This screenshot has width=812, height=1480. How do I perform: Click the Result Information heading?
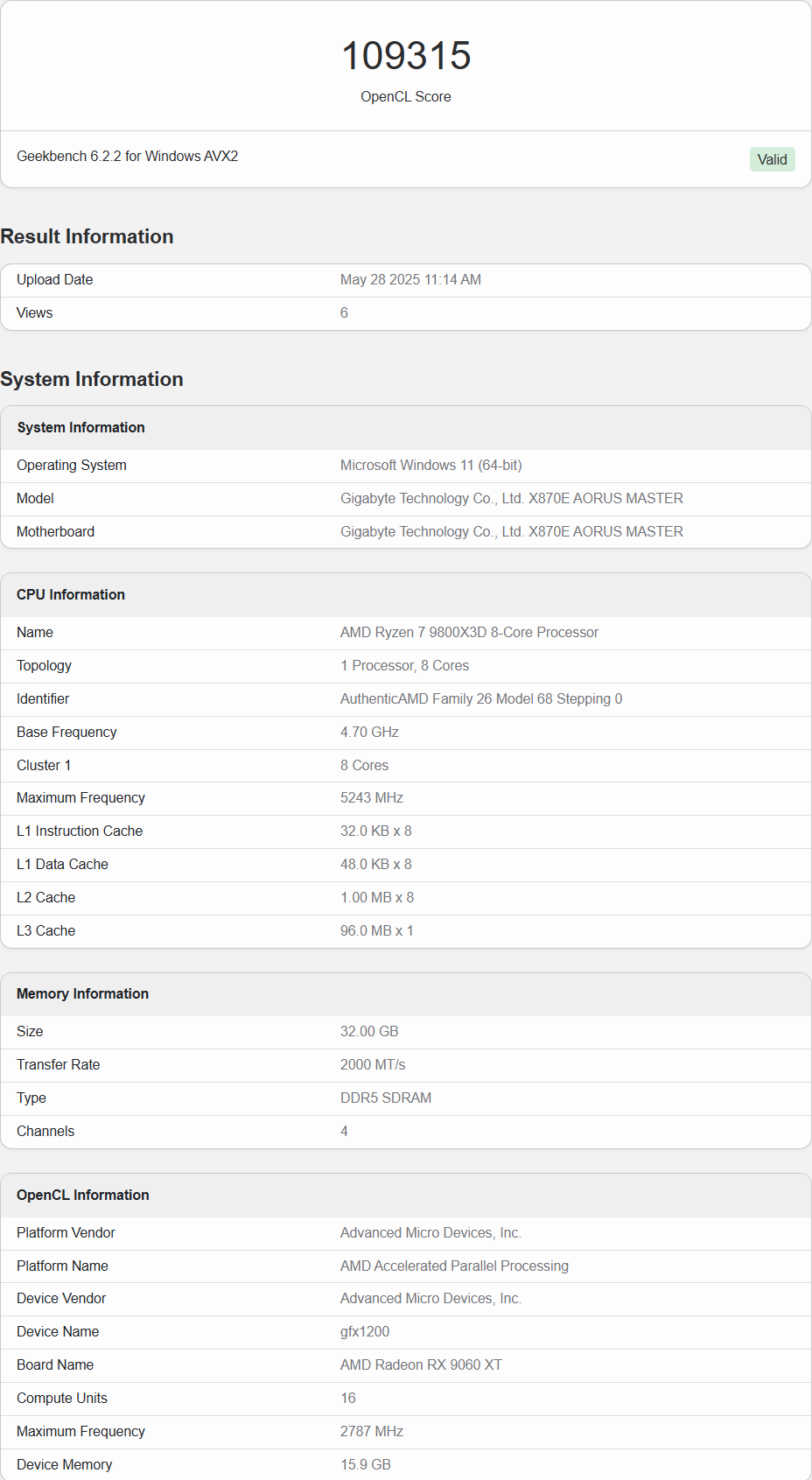coord(87,236)
